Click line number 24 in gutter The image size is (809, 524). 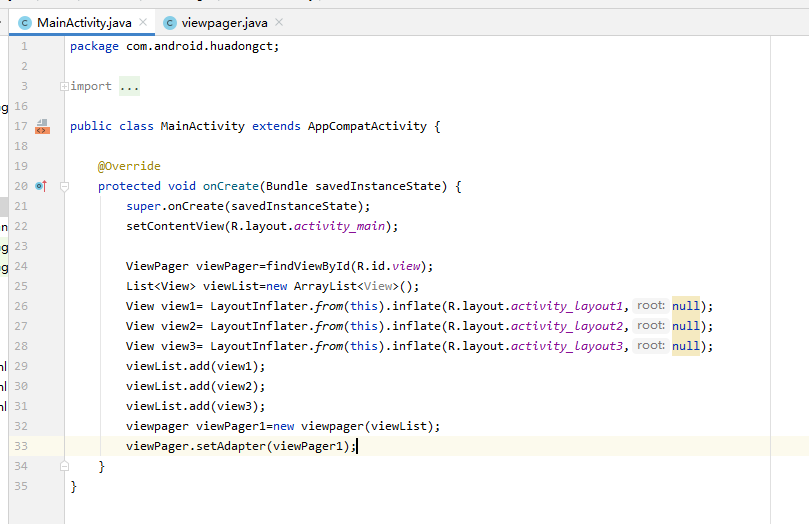22,266
